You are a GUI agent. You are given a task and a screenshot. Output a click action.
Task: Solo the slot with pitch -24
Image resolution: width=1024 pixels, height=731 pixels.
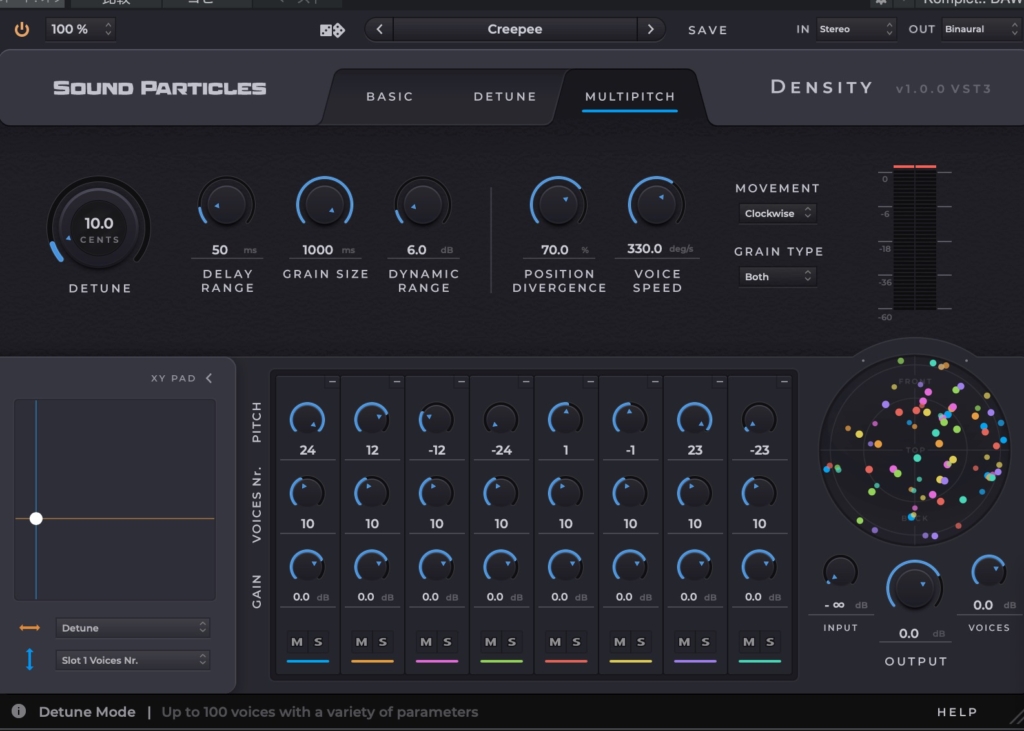511,641
